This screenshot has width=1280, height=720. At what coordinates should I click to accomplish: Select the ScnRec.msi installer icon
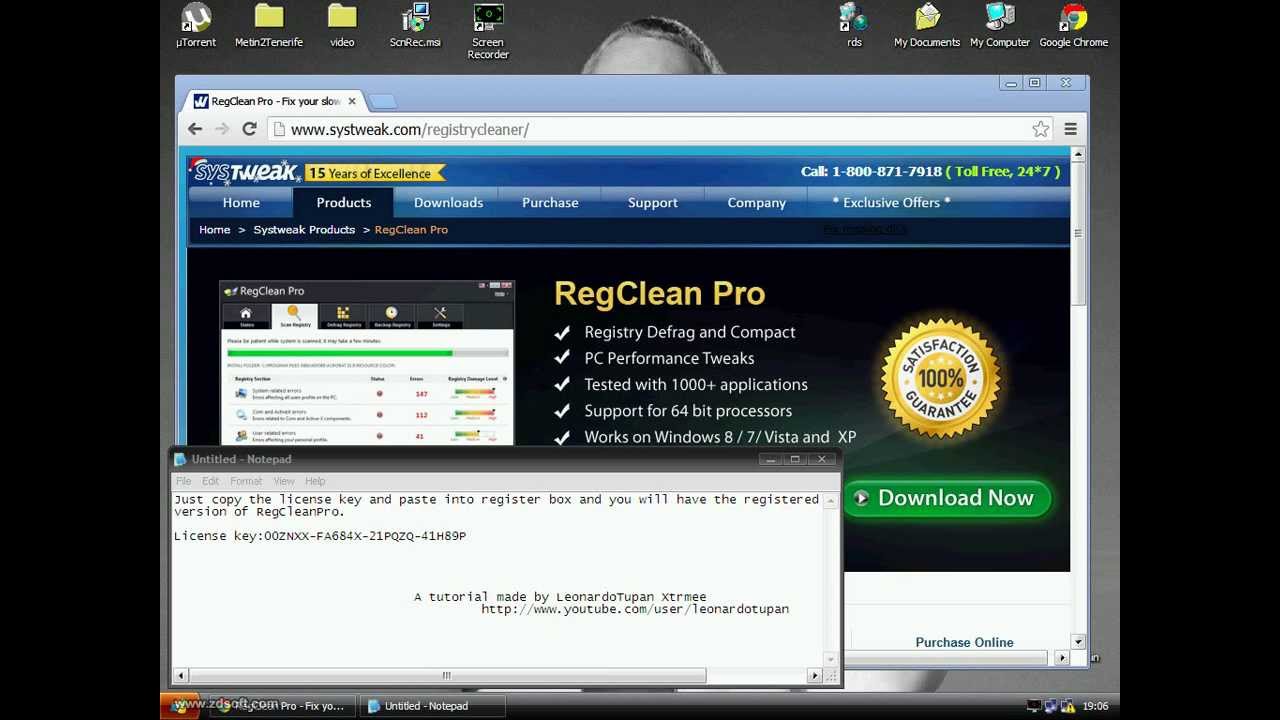click(x=415, y=25)
